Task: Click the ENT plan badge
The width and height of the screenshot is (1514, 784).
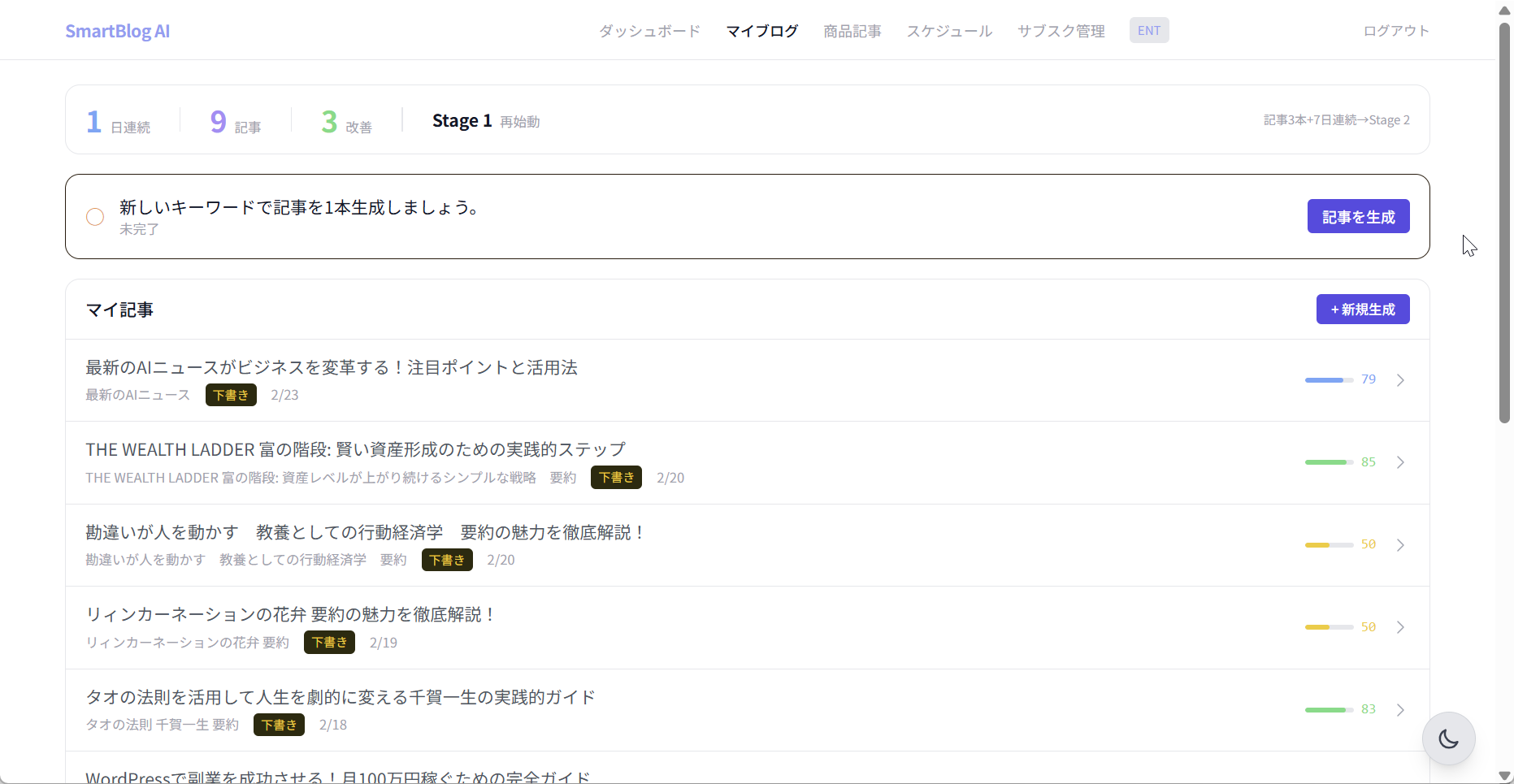Action: [x=1148, y=31]
